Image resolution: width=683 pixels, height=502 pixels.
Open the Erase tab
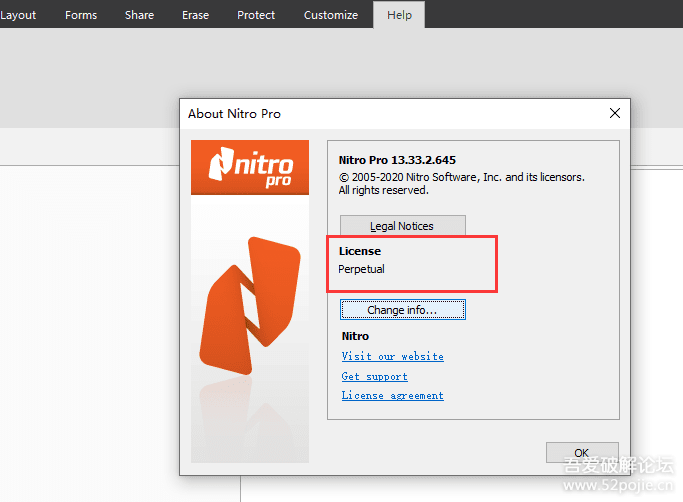click(195, 15)
